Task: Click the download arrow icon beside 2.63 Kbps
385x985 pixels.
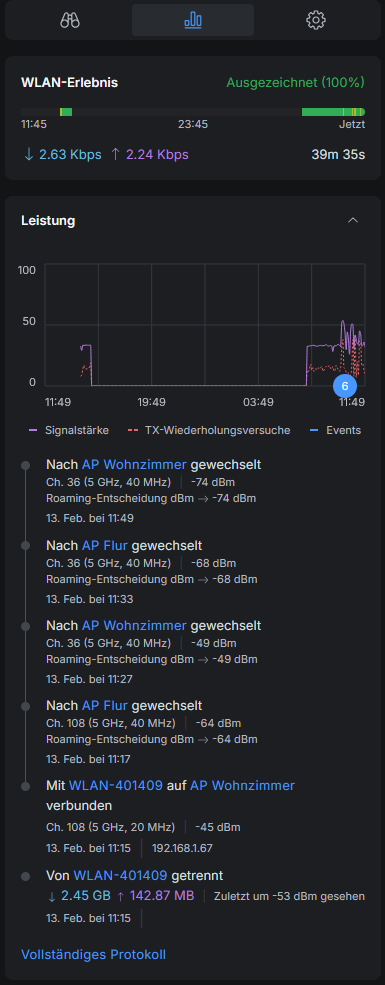Action: point(28,155)
